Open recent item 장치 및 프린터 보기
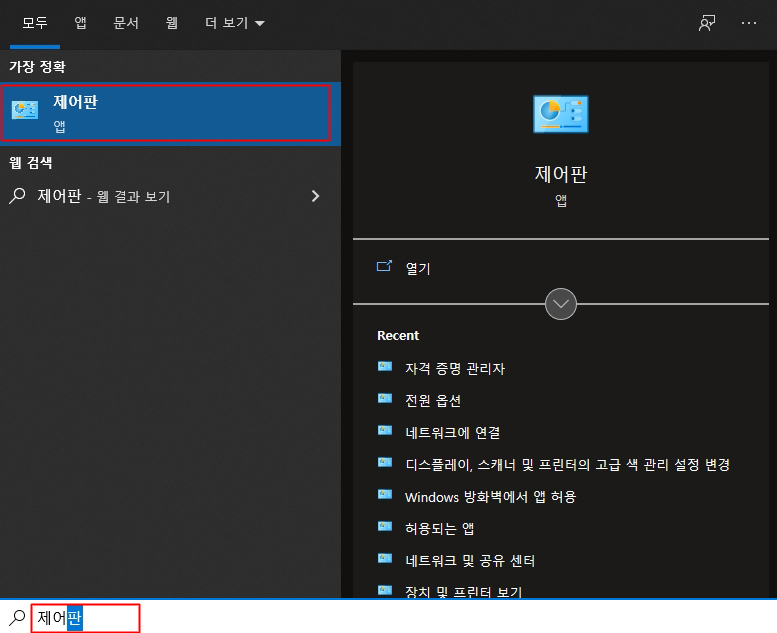777x633 pixels. pos(463,592)
